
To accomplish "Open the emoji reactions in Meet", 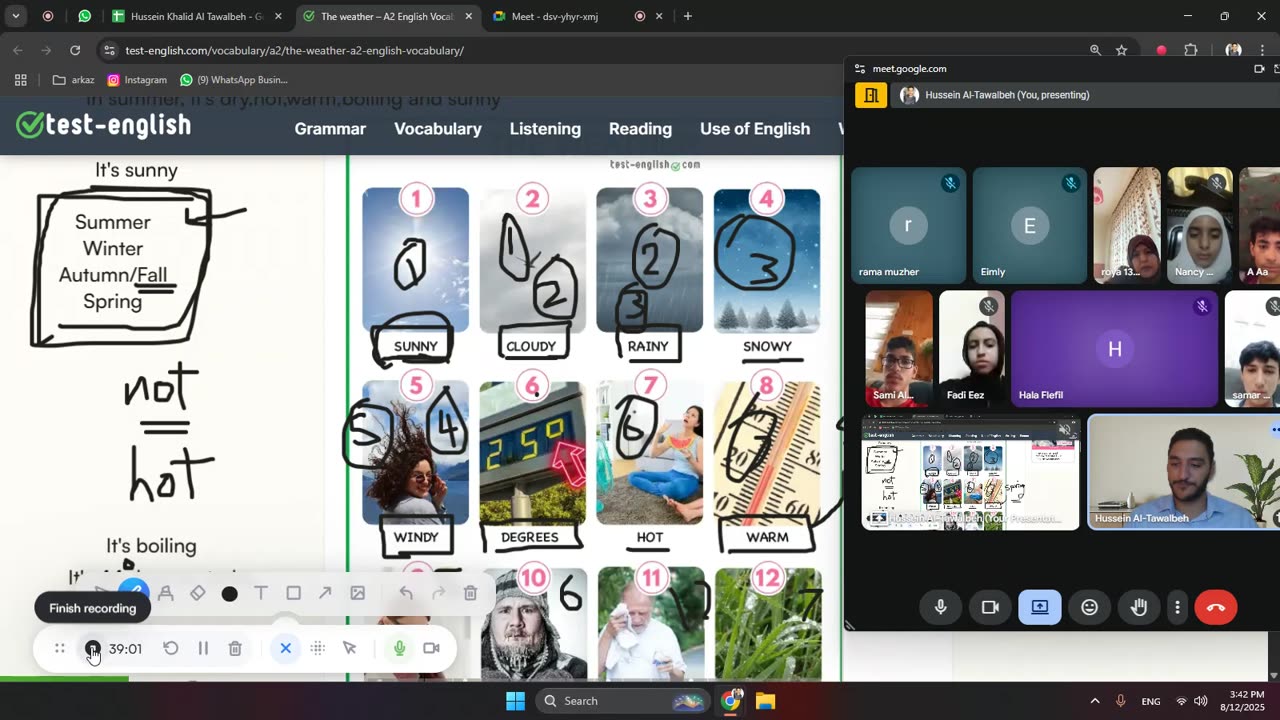I will [1090, 607].
